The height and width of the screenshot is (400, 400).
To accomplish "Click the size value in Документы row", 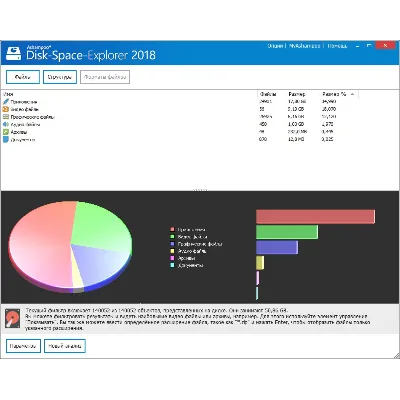I will coord(296,139).
